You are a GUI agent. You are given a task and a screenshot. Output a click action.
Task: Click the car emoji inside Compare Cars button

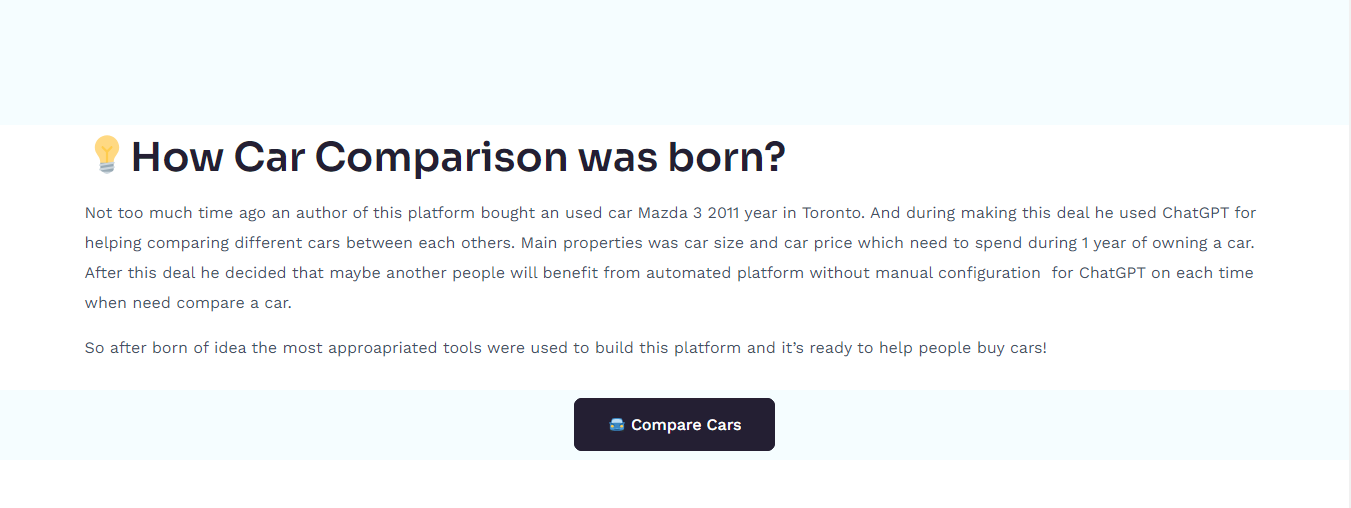tap(617, 425)
